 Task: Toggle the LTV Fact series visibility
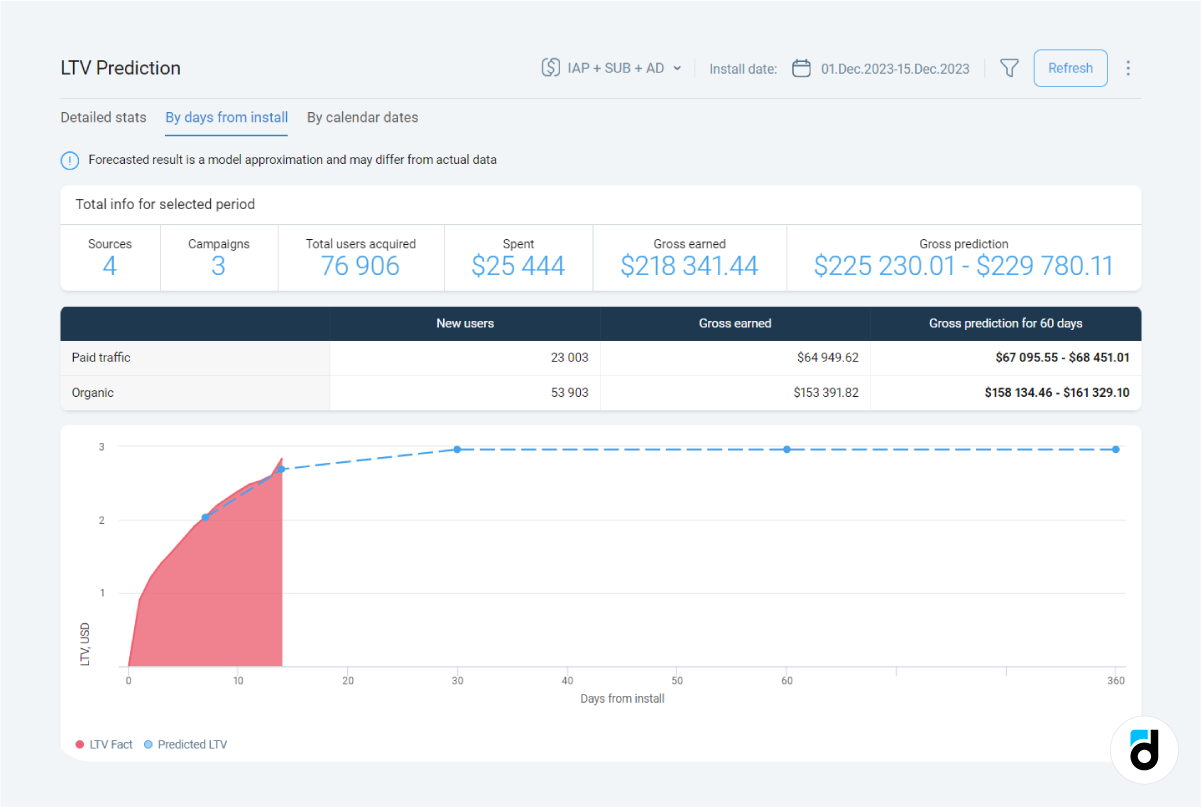click(103, 744)
